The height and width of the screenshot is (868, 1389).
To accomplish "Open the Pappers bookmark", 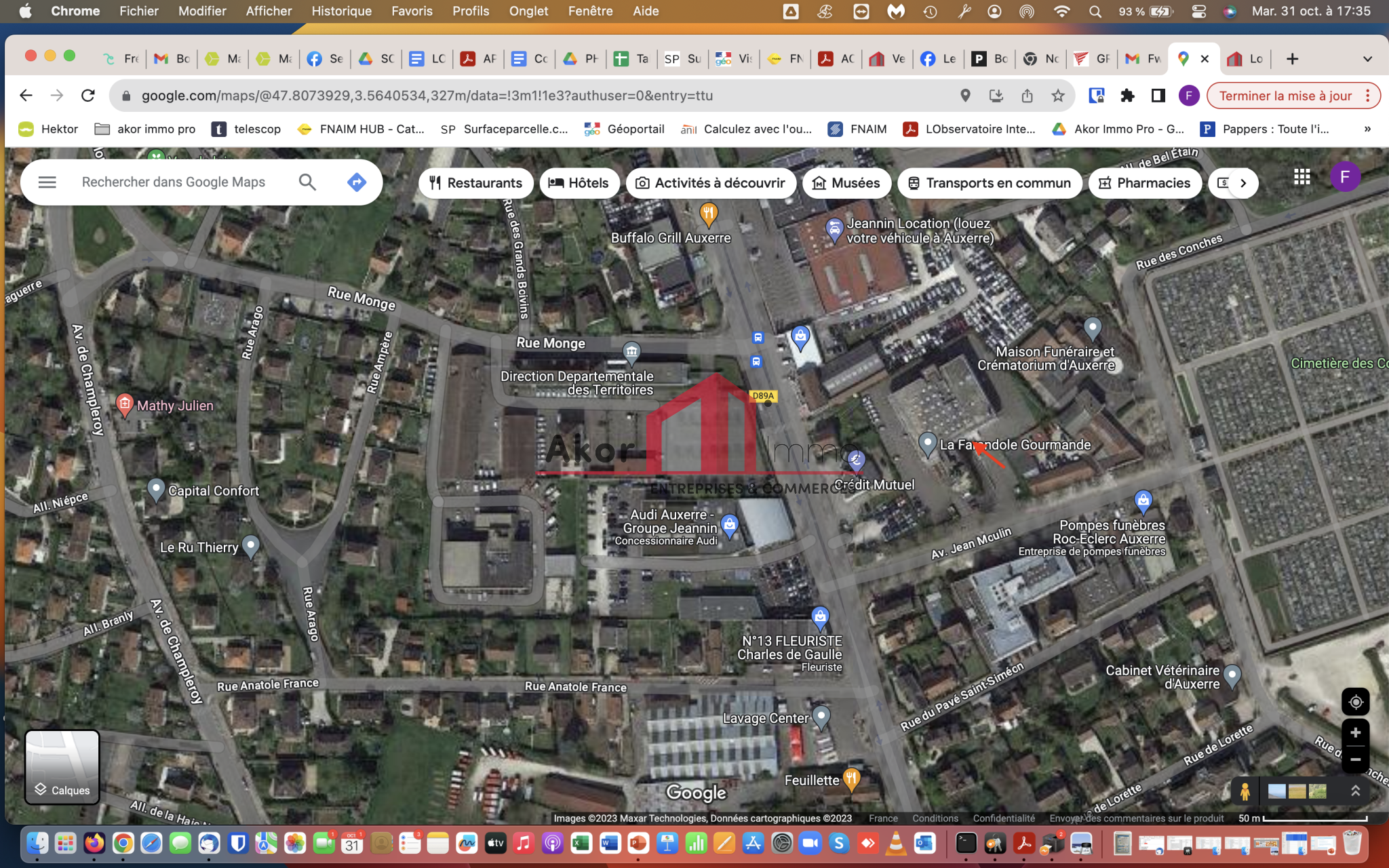I will tap(1266, 129).
